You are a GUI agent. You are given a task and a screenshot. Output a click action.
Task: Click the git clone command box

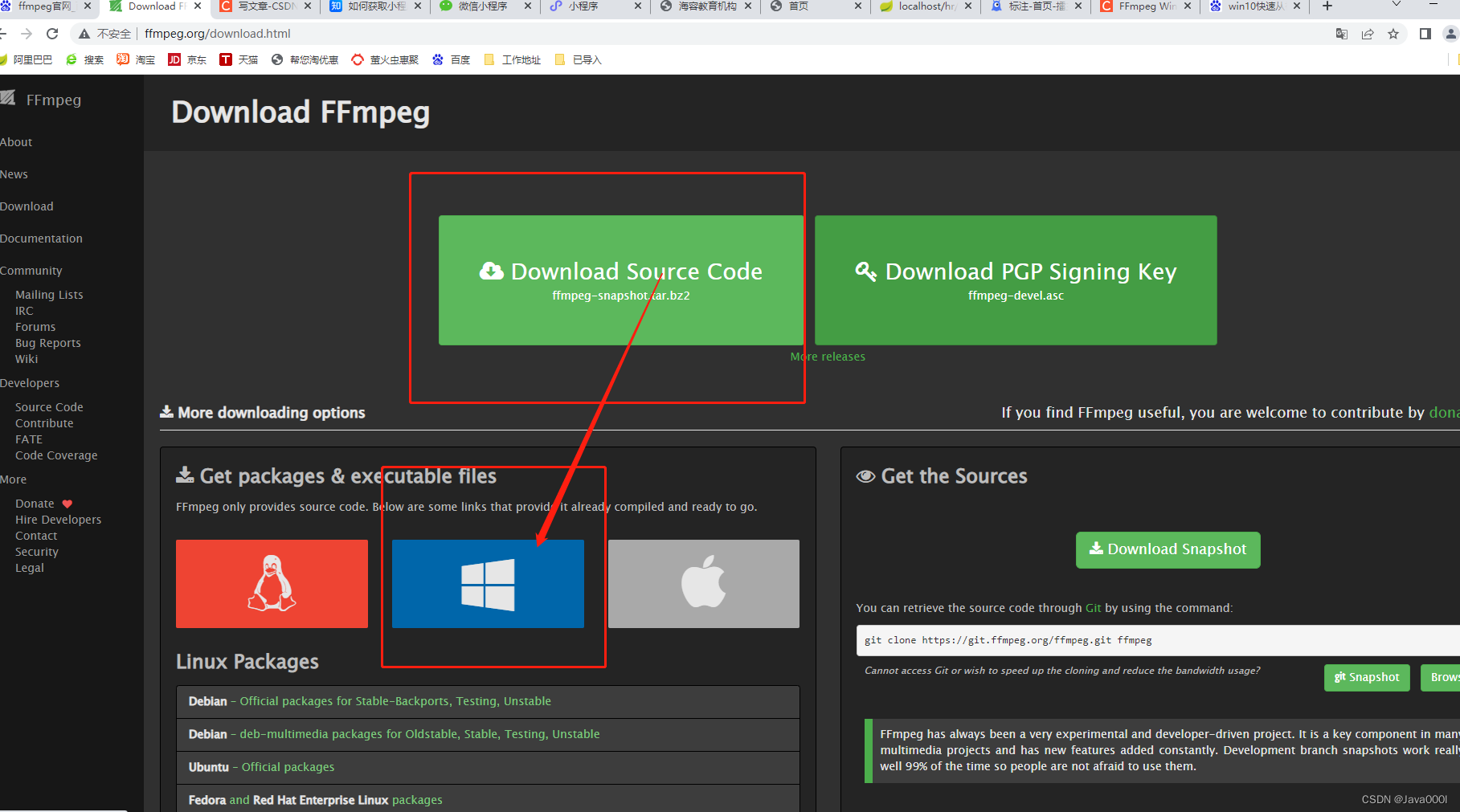click(1157, 640)
